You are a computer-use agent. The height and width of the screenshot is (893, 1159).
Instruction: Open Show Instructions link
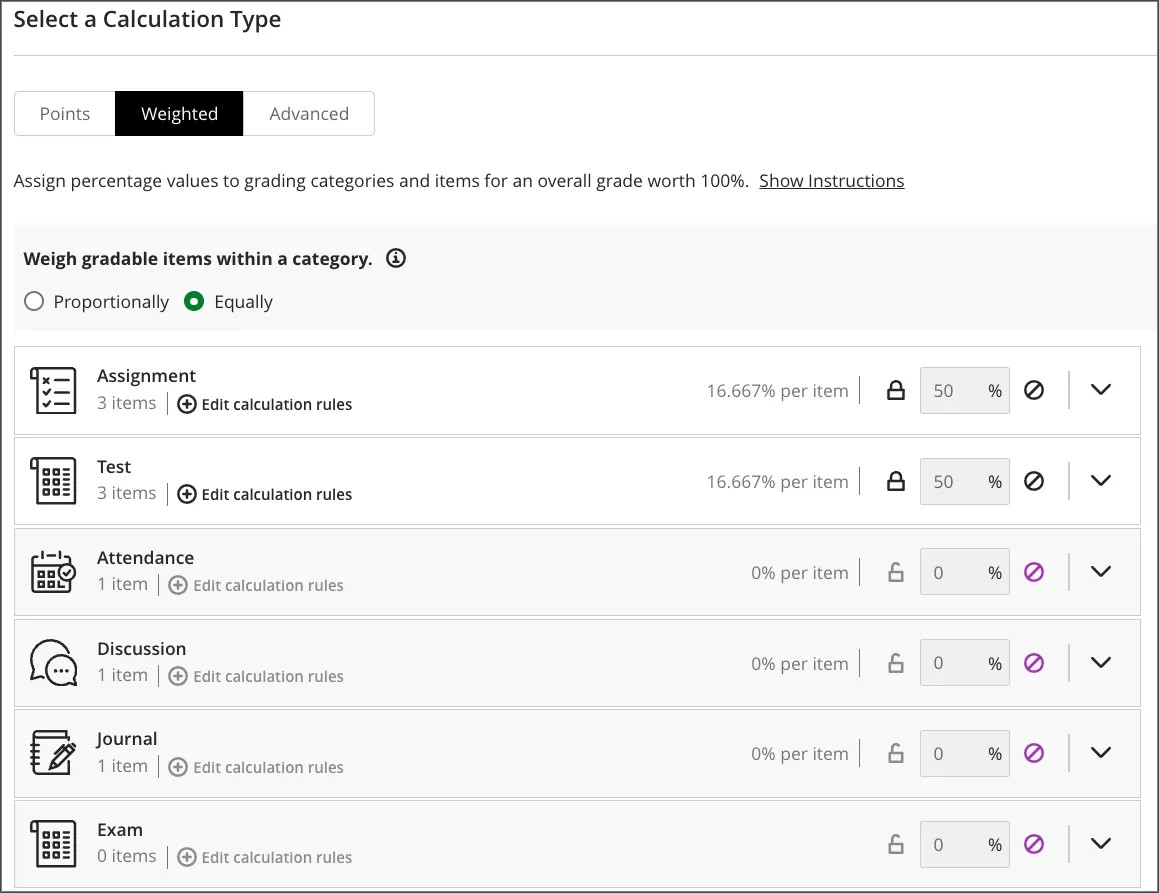(x=831, y=181)
